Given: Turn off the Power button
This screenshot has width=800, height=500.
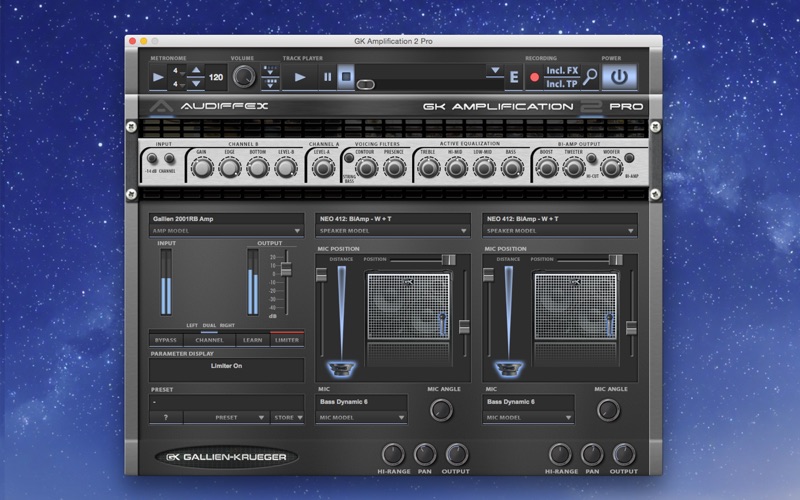Looking at the screenshot, I should point(619,76).
